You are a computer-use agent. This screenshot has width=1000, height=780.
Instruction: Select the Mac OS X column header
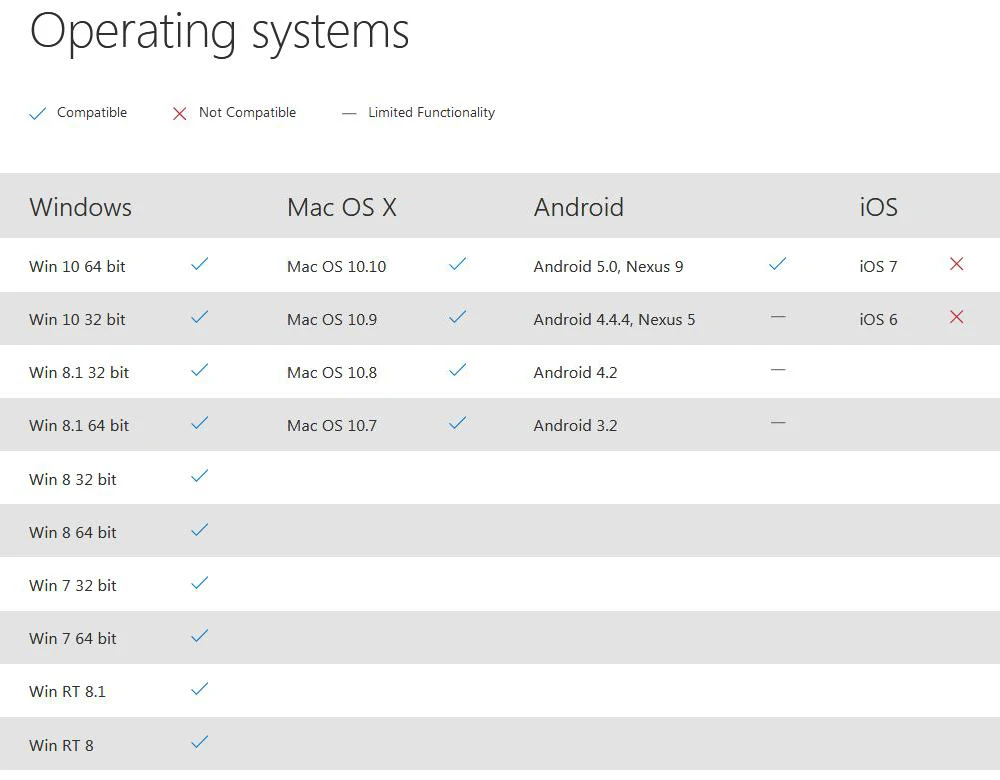[x=342, y=207]
